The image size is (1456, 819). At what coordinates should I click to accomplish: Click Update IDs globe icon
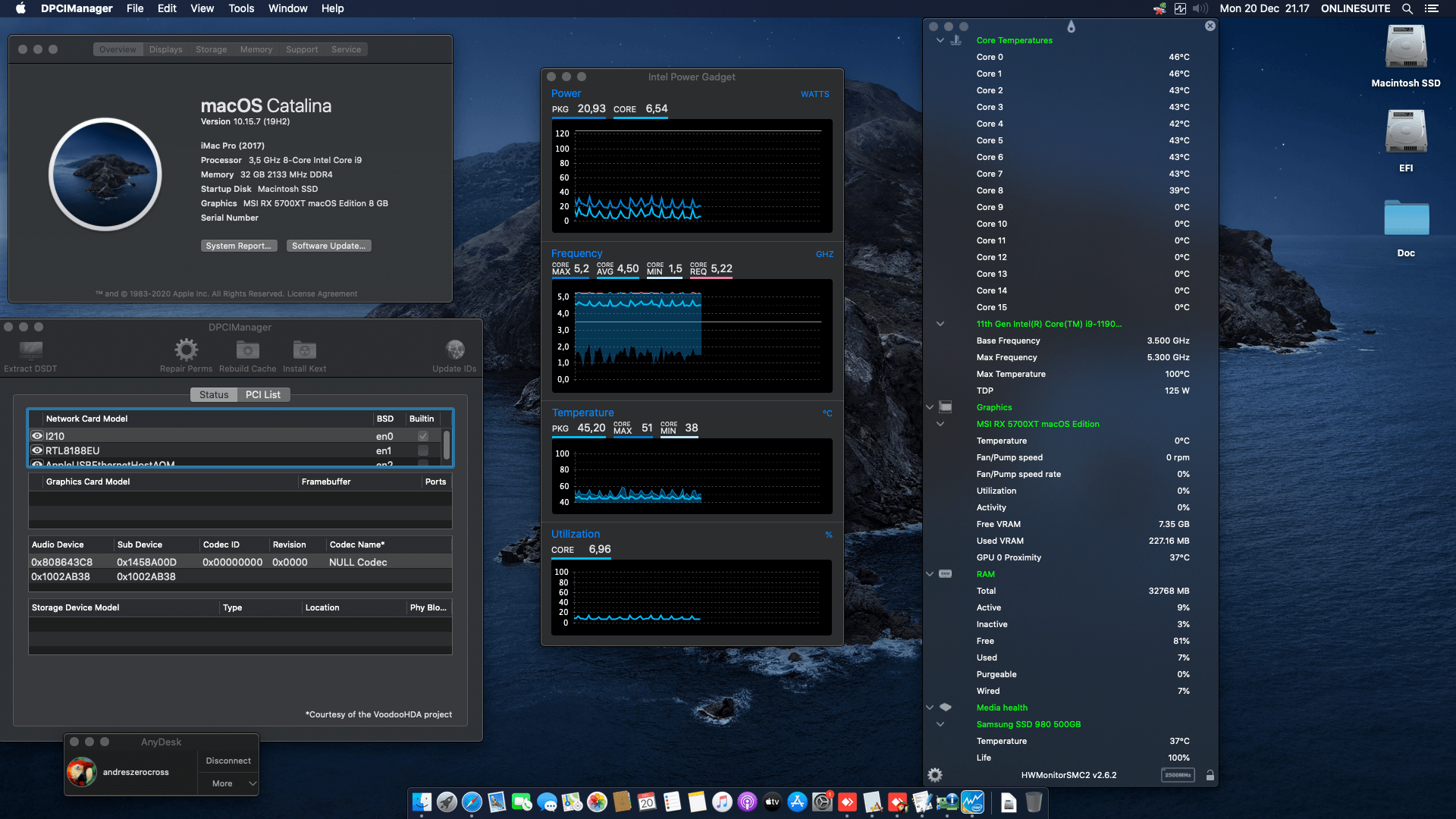click(455, 350)
